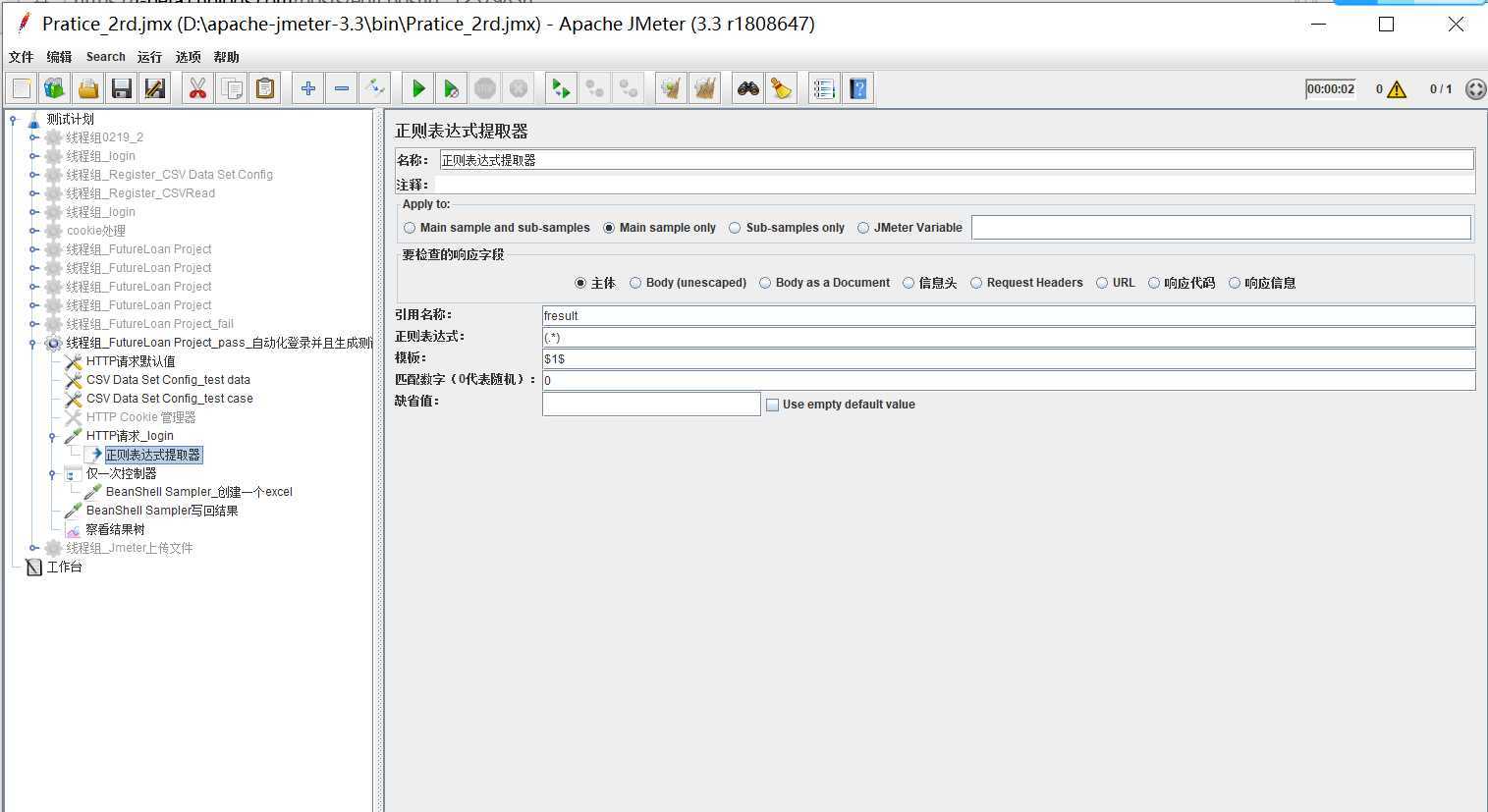The height and width of the screenshot is (812, 1488).
Task: Collapse the HTTP请求_login tree node
Action: click(52, 436)
